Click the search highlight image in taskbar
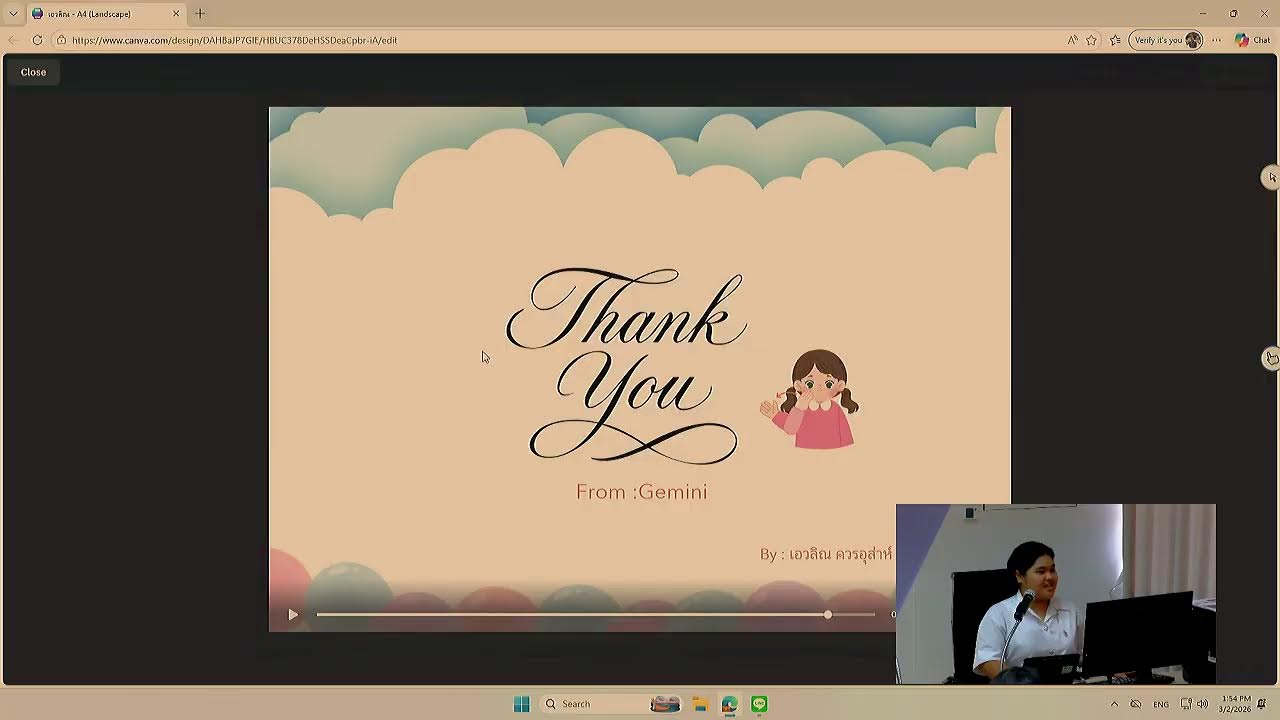 tap(665, 704)
